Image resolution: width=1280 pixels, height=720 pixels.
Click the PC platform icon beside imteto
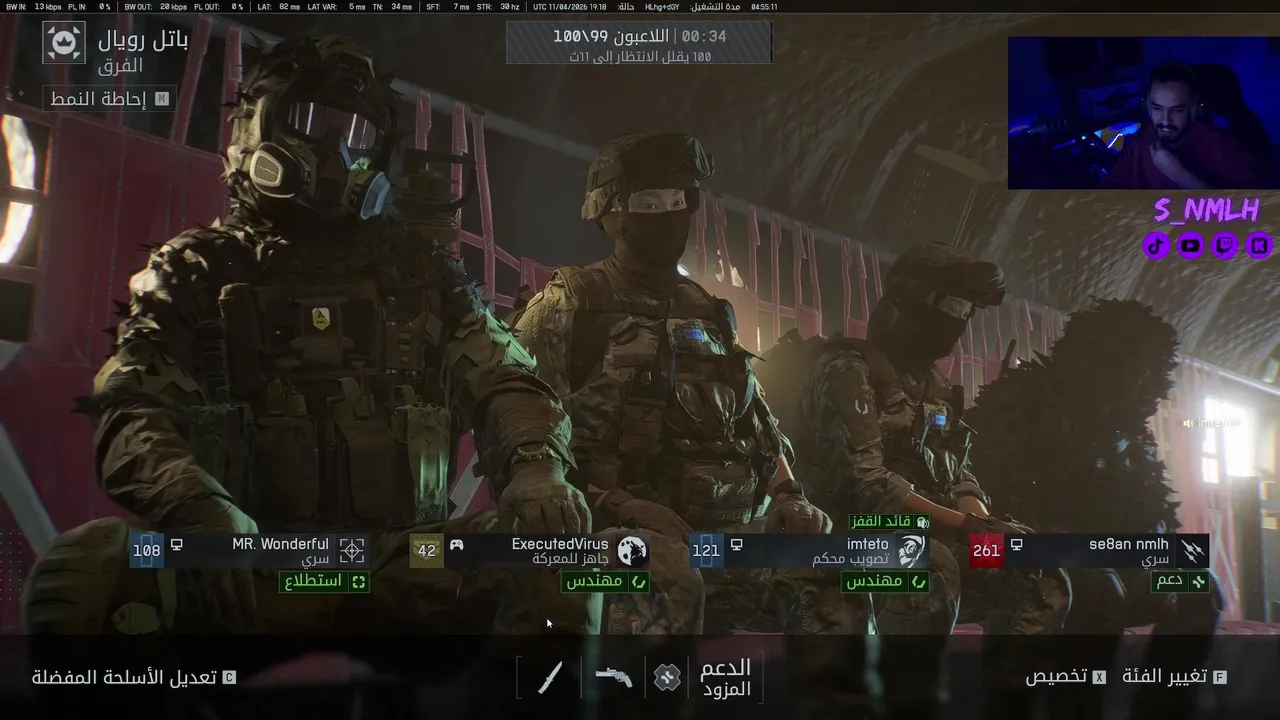[x=736, y=545]
